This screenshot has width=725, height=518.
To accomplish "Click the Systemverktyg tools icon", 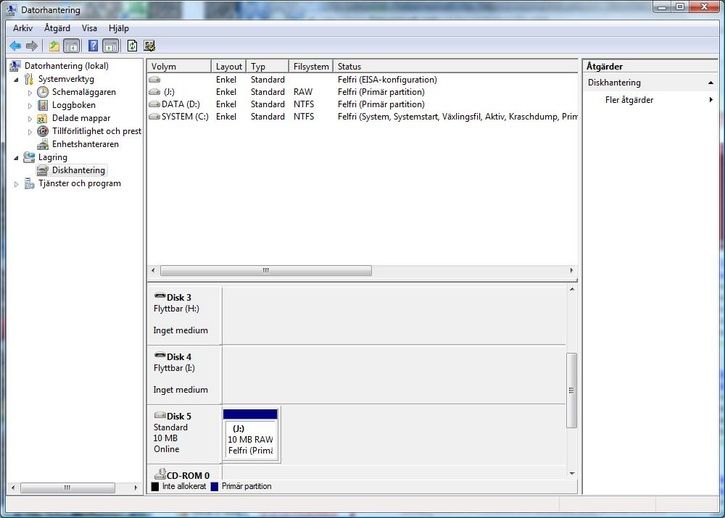I will pos(29,79).
